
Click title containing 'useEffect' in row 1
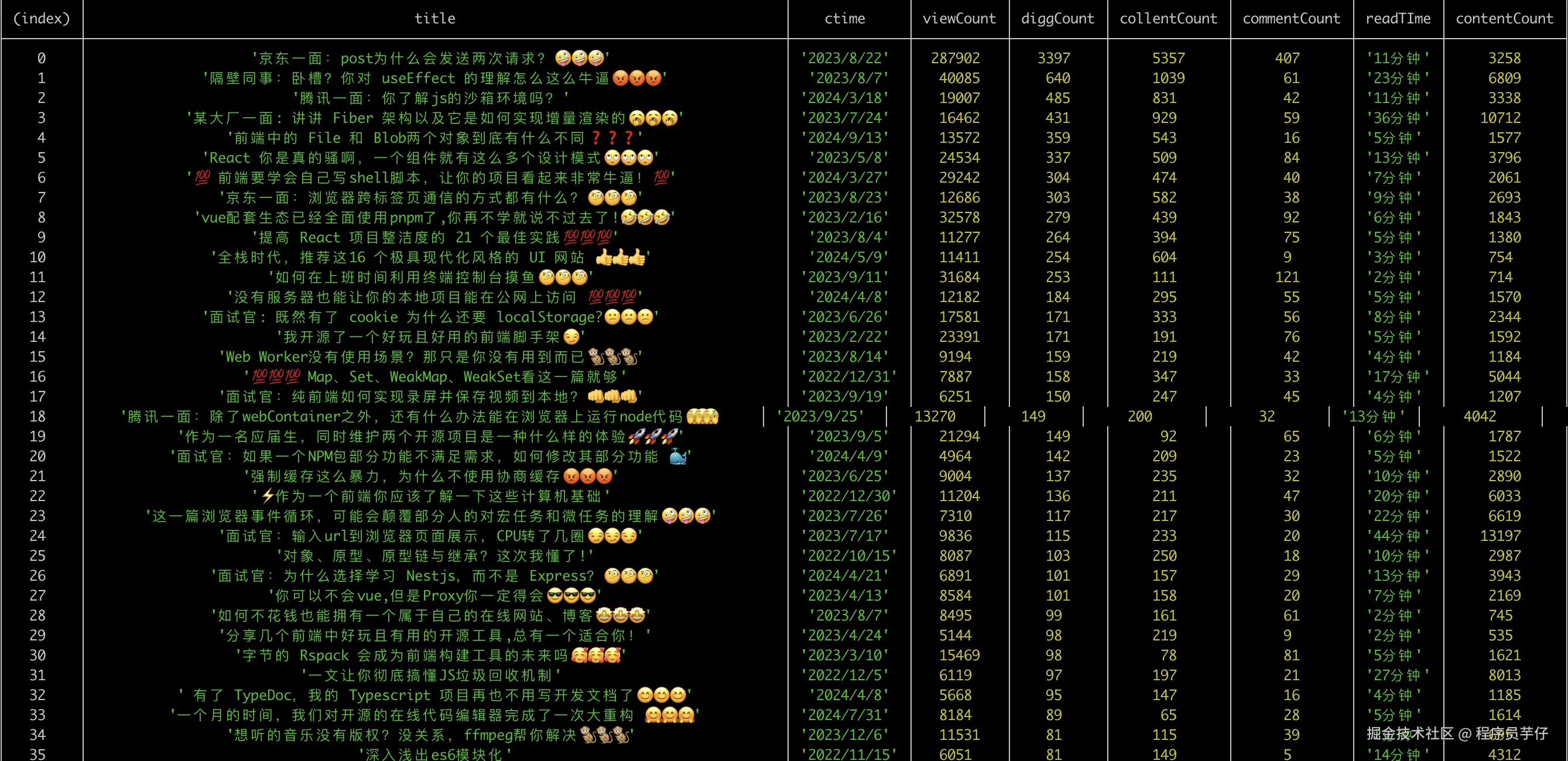pos(434,78)
